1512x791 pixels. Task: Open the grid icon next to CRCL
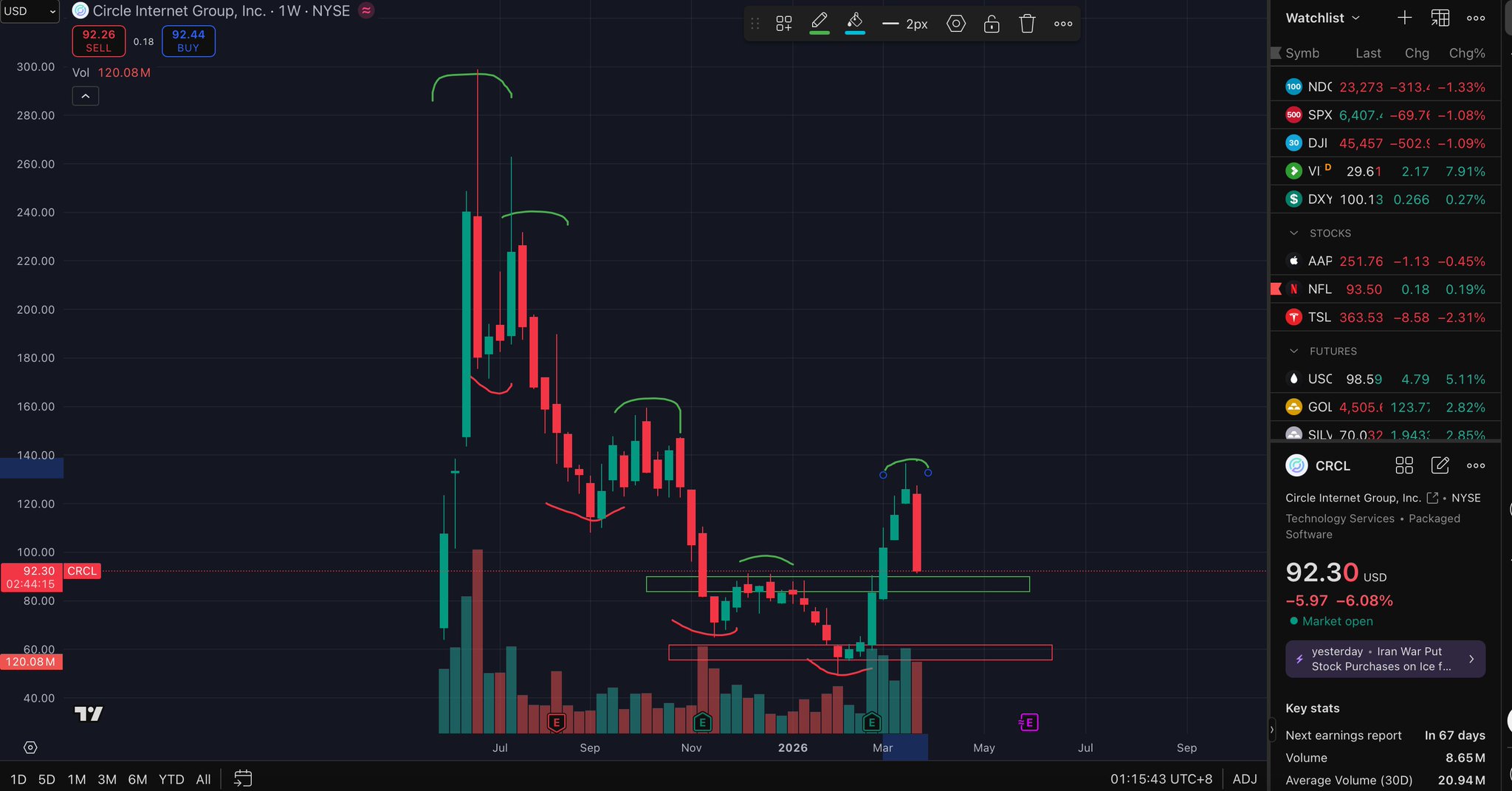[x=1404, y=465]
